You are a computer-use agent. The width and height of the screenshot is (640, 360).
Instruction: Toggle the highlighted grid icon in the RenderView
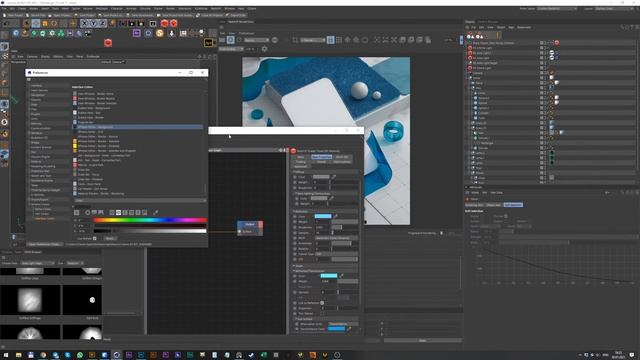tap(331, 40)
